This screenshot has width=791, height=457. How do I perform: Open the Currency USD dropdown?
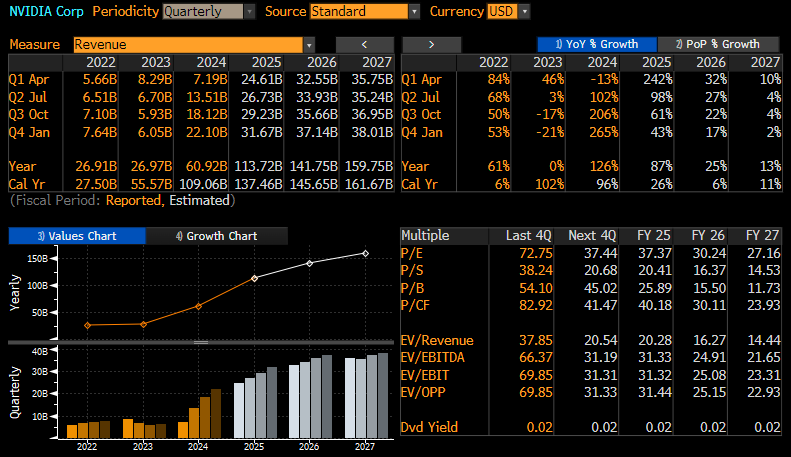coord(508,12)
